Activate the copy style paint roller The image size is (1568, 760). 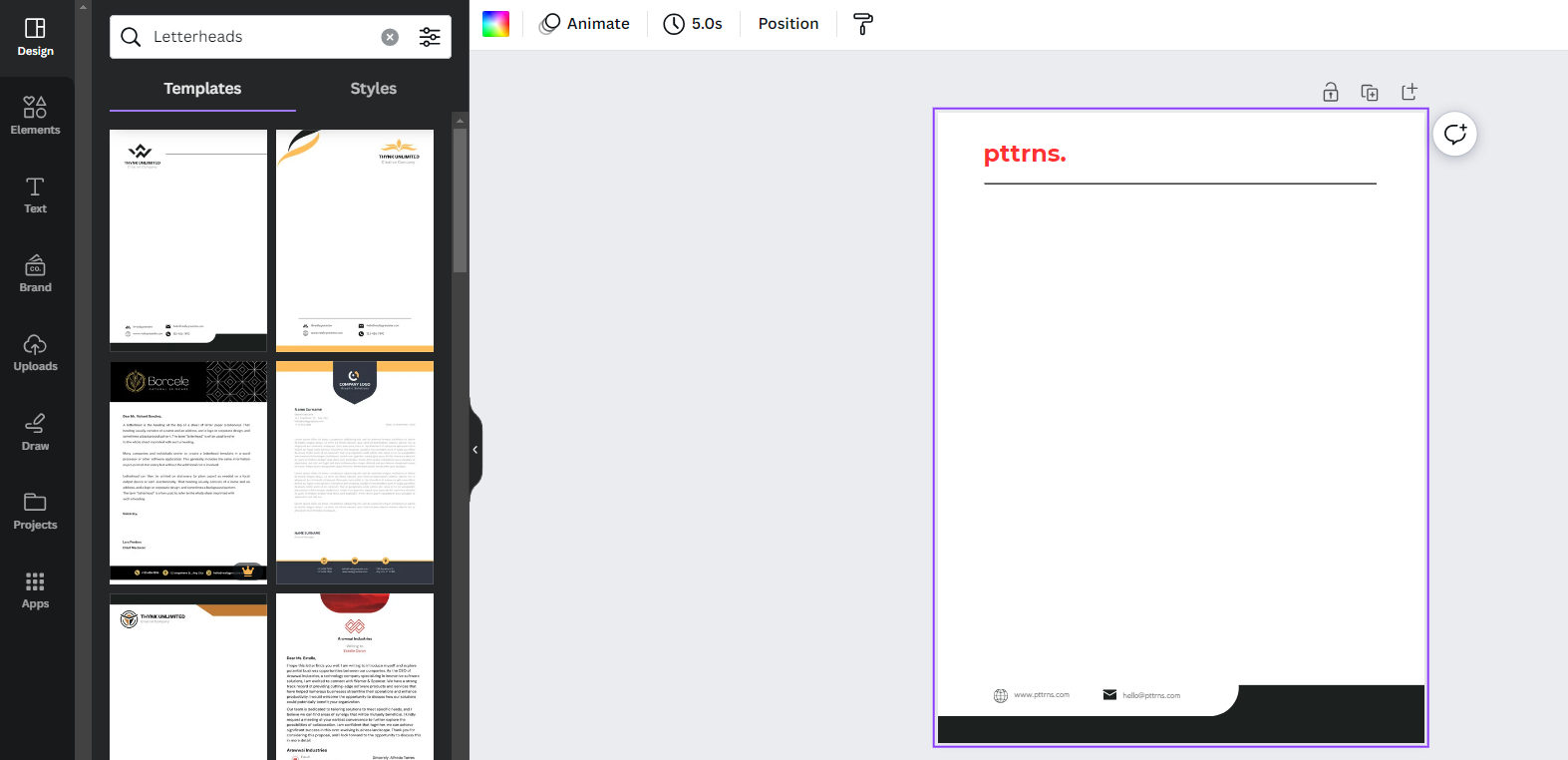pos(863,24)
